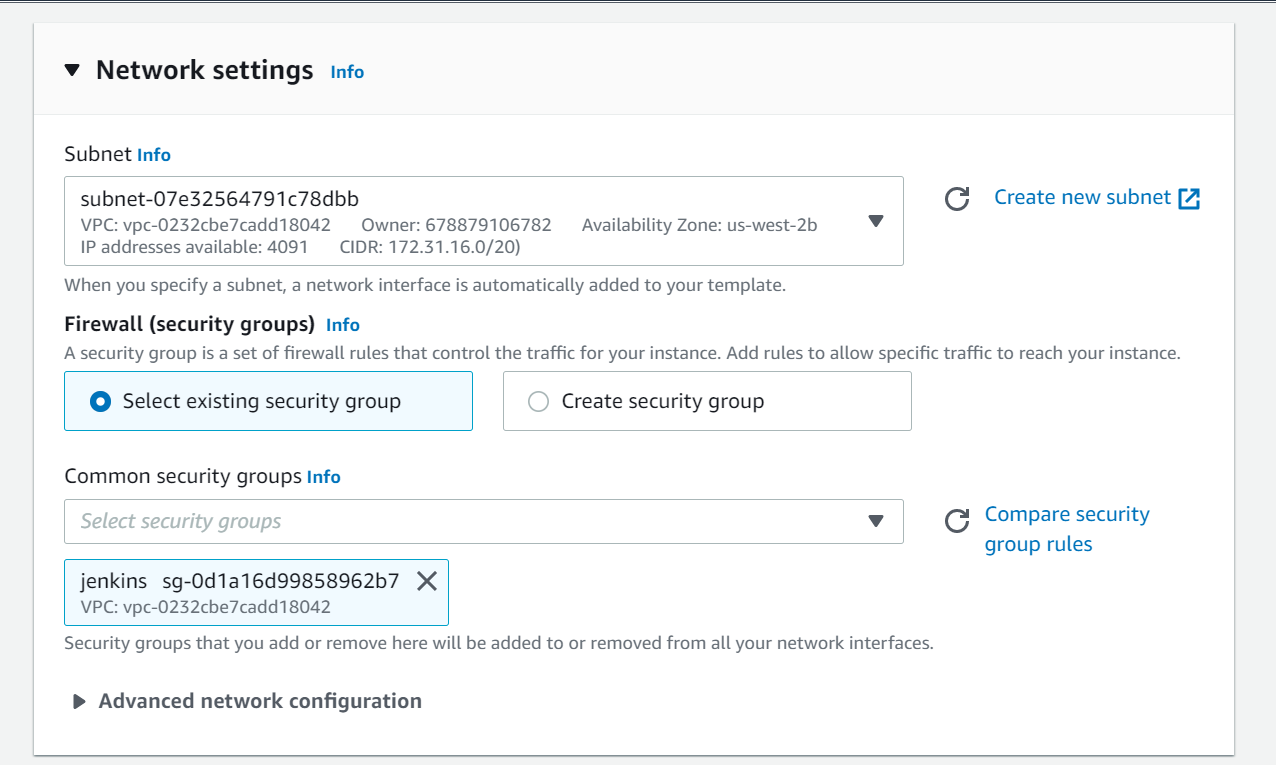Open Info link beside Network settings
The image size is (1276, 765).
(x=347, y=72)
